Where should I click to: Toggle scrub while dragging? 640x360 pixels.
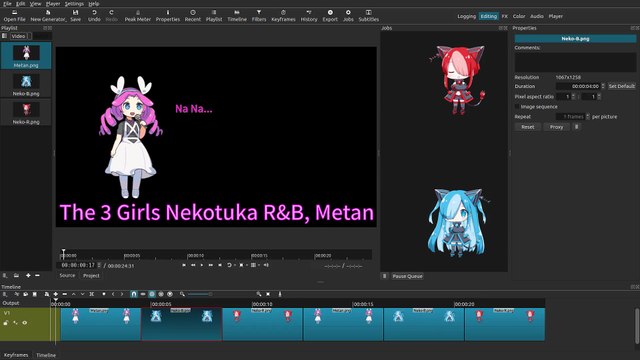point(143,294)
